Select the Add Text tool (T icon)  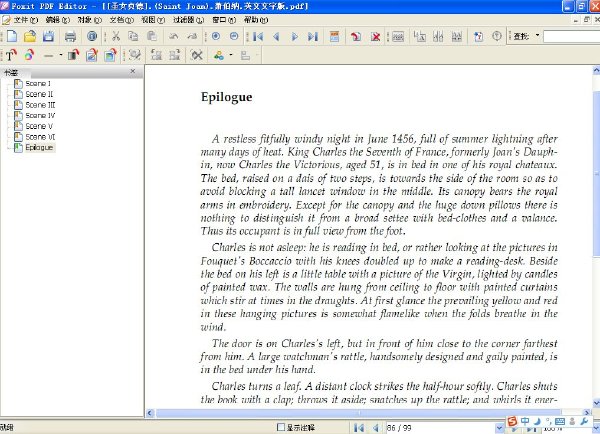tap(11, 55)
